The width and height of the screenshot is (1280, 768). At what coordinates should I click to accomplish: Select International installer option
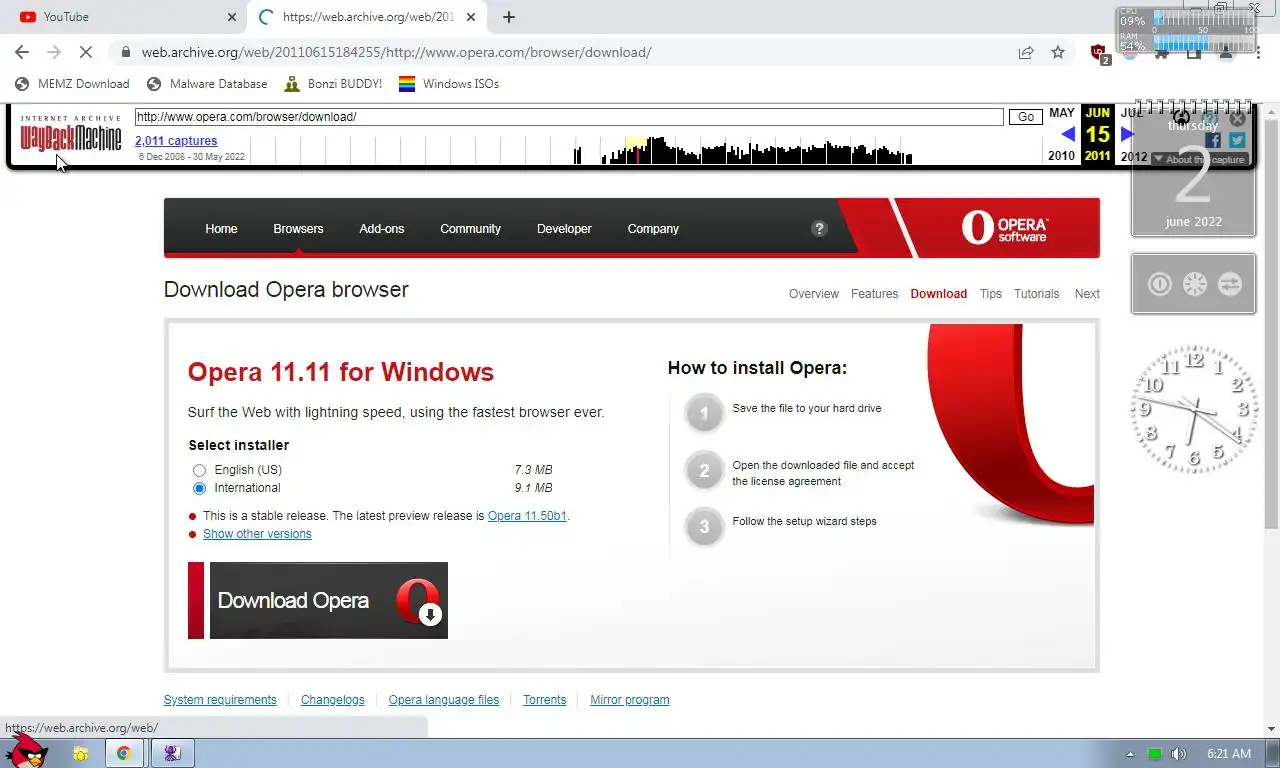[199, 488]
